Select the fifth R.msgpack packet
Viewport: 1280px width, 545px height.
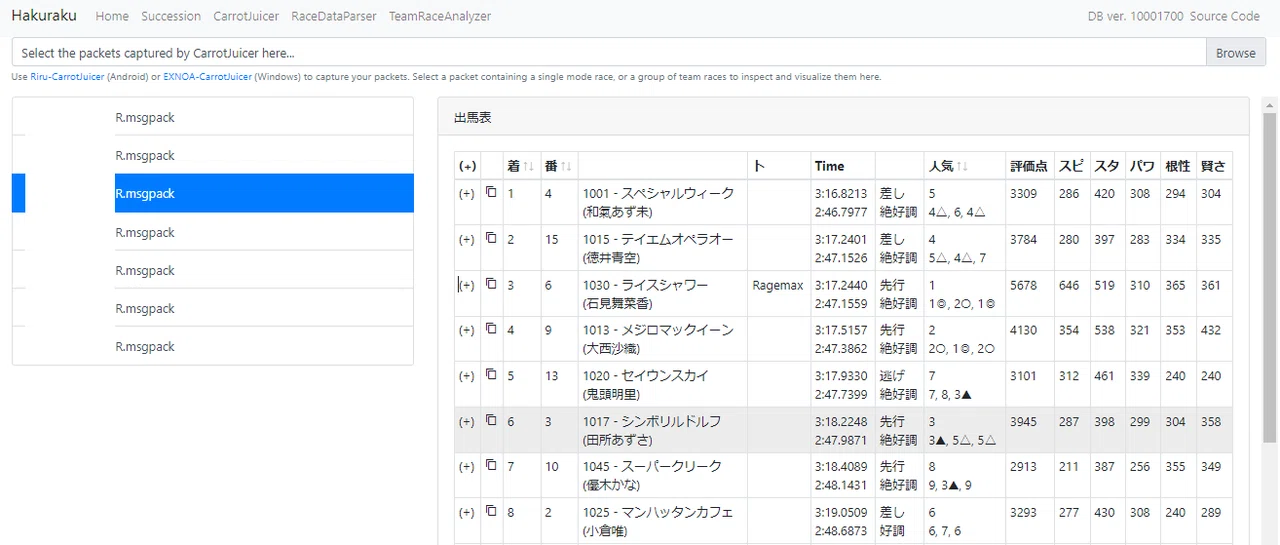click(x=213, y=270)
